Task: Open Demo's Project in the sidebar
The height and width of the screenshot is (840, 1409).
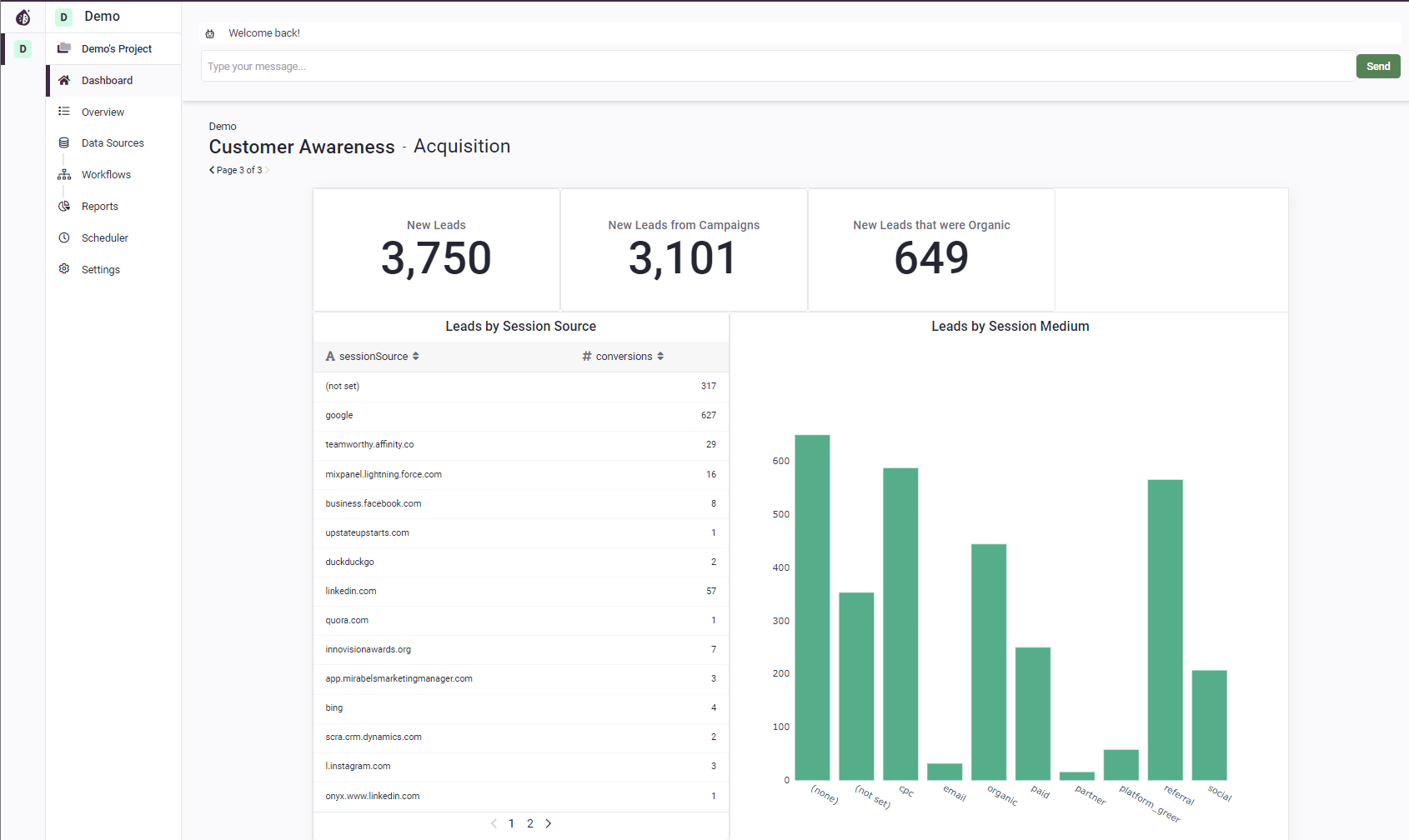Action: [116, 47]
